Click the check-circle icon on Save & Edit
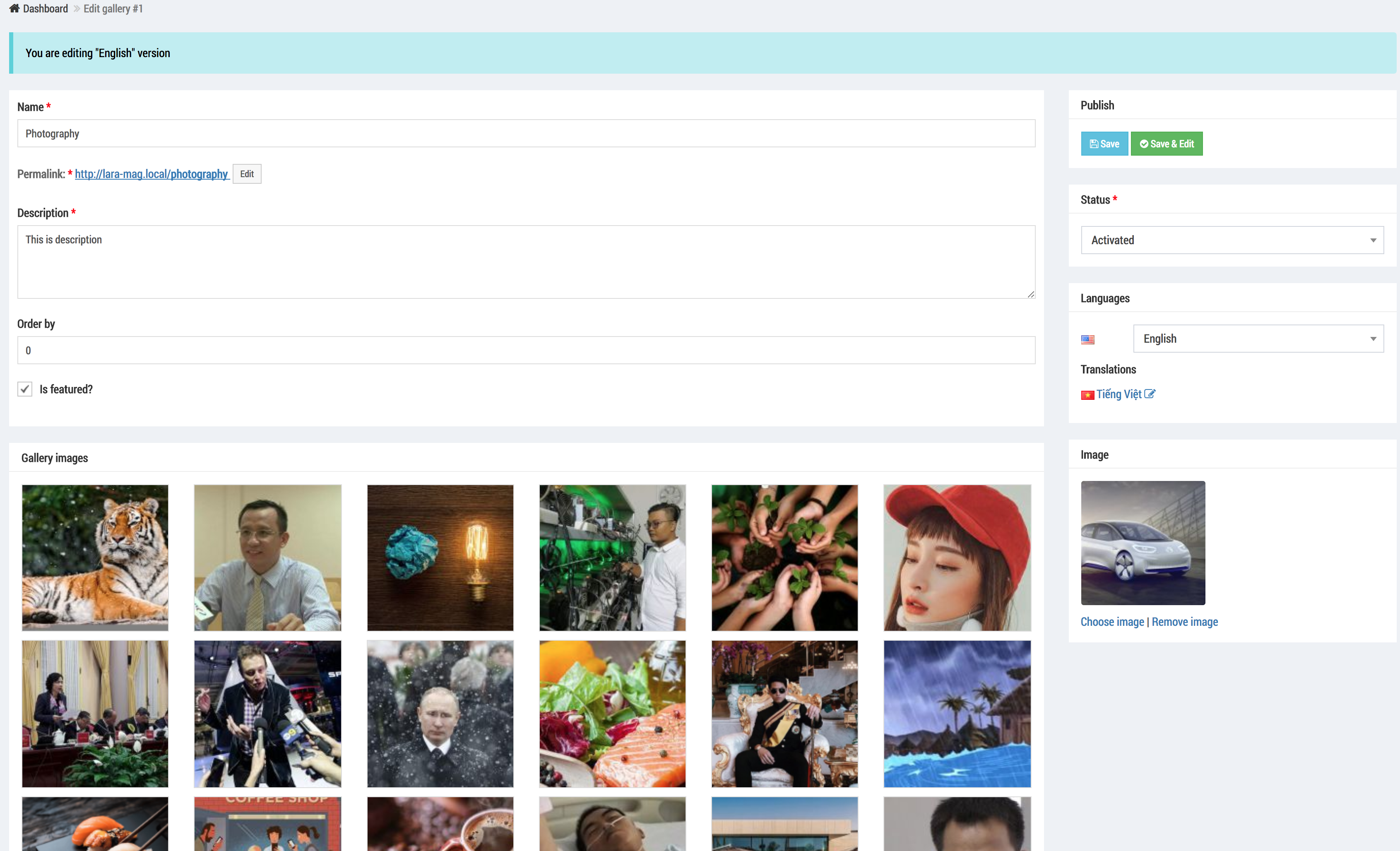 tap(1144, 144)
